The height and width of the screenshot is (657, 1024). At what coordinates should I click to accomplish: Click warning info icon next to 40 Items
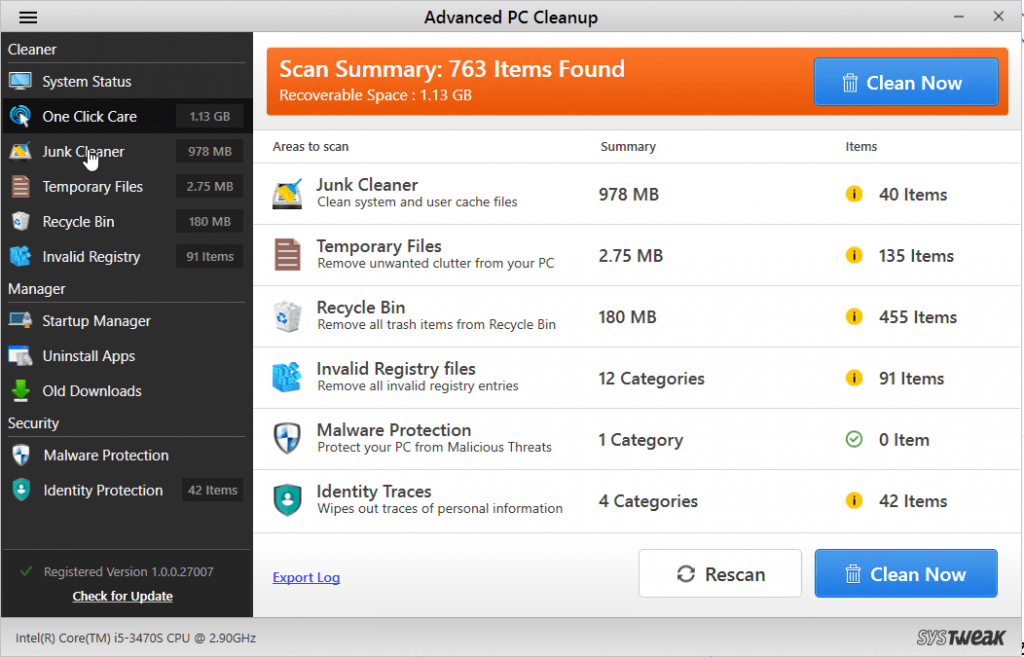click(x=854, y=194)
